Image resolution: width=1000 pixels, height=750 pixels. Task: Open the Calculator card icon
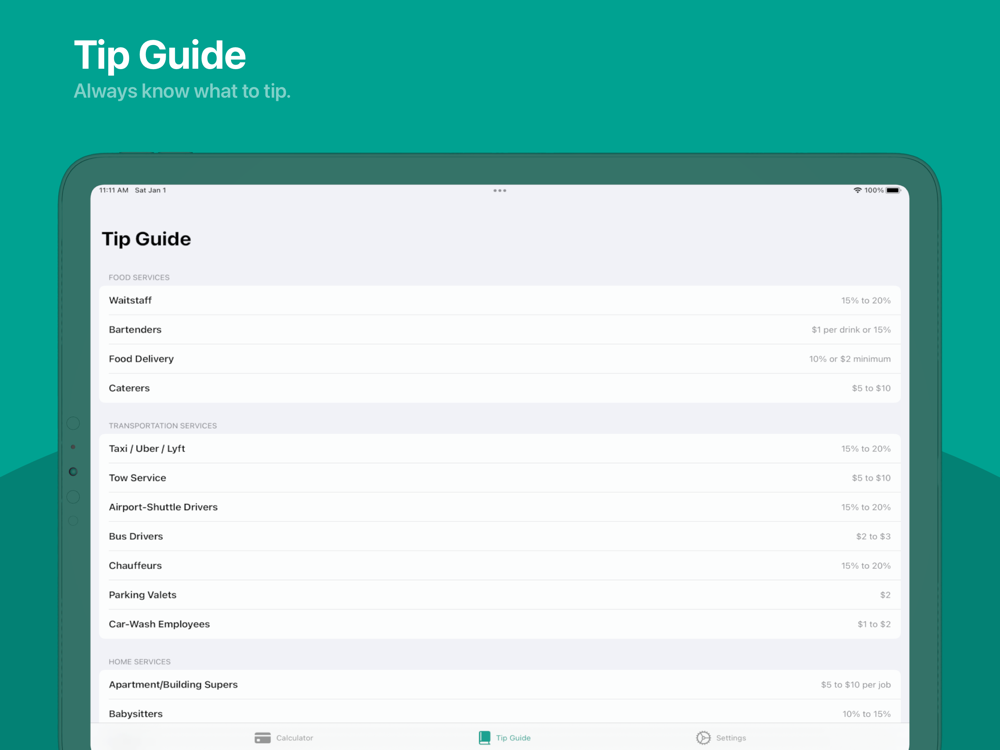point(262,738)
